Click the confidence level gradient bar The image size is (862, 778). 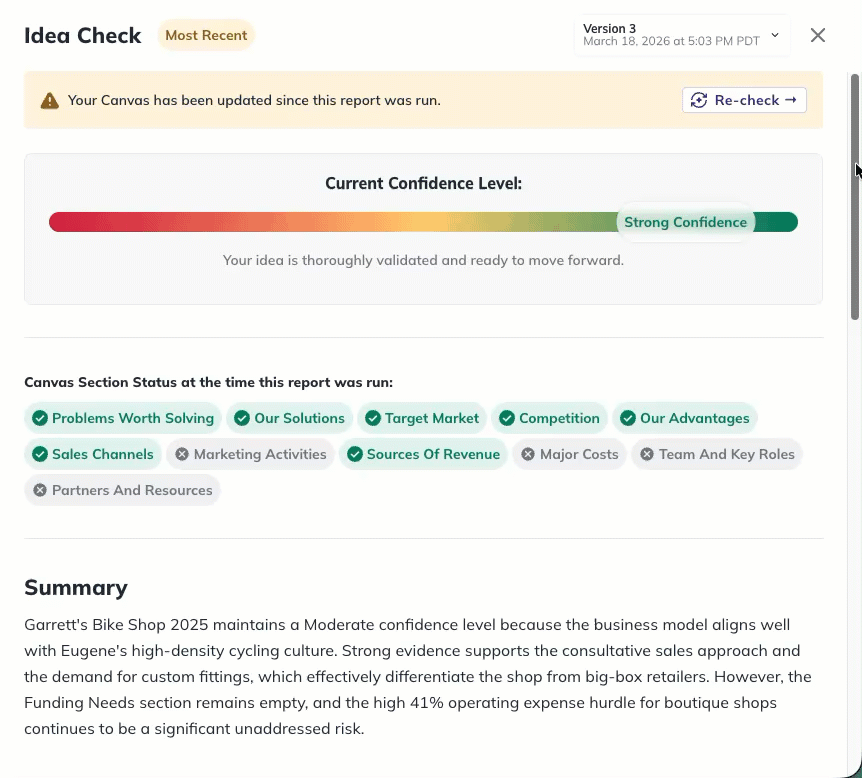tap(300, 222)
